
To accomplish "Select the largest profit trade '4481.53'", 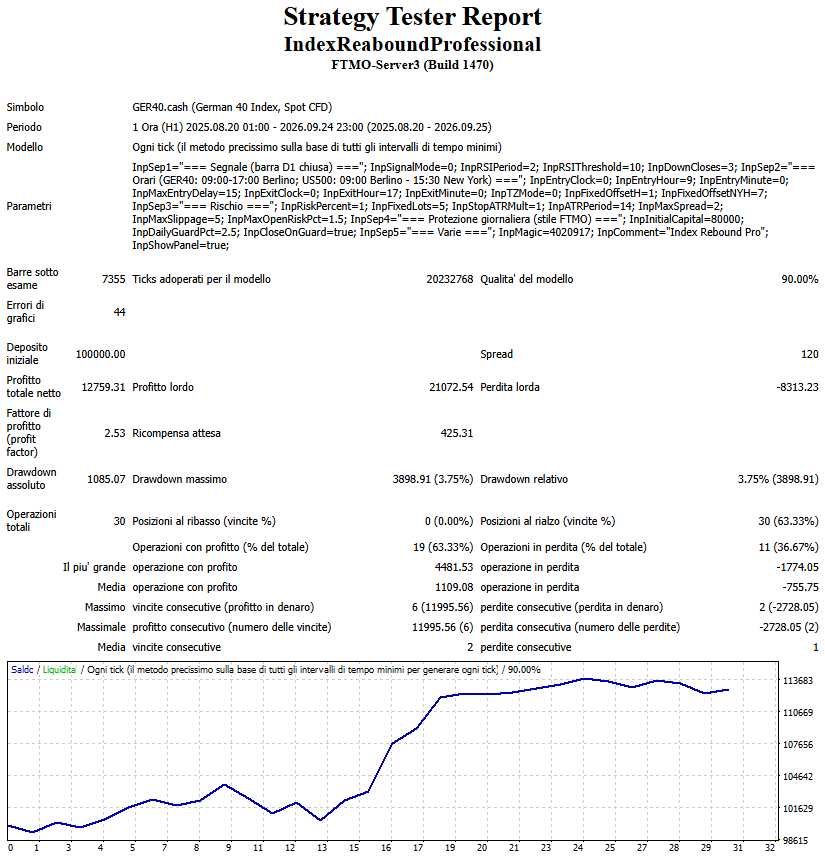I will [x=454, y=568].
